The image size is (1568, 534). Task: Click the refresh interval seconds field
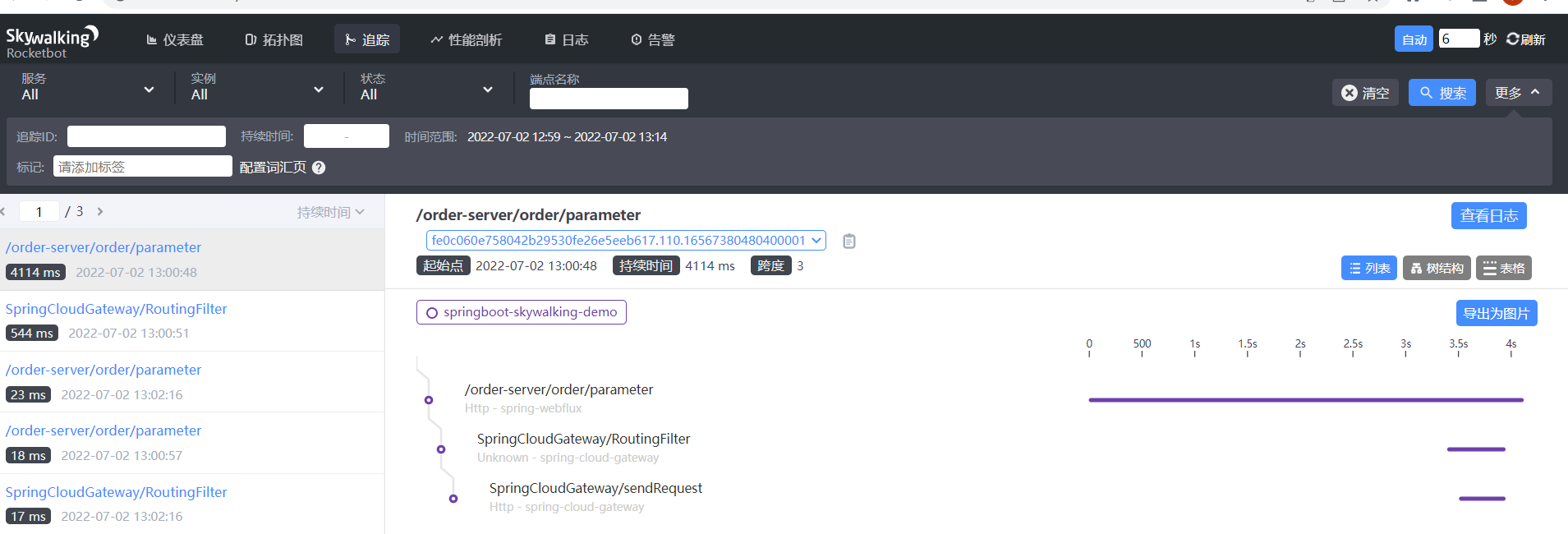(x=1459, y=39)
